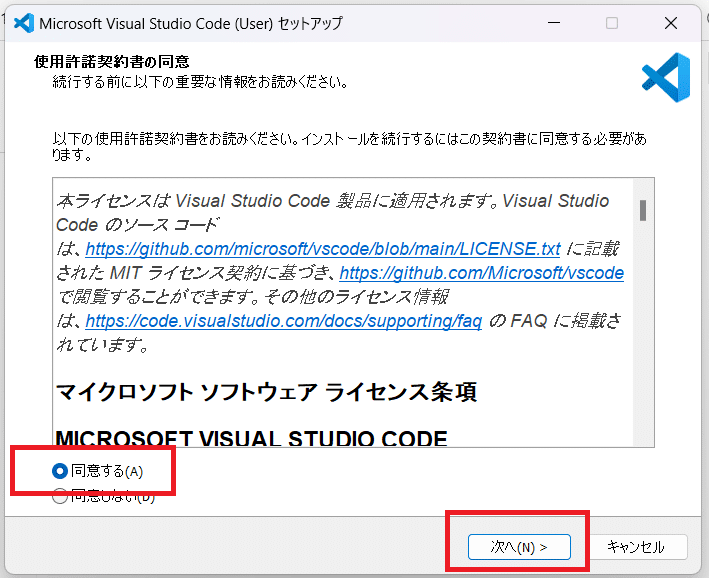
Task: Click the VS Code icon in title bar
Action: point(24,23)
